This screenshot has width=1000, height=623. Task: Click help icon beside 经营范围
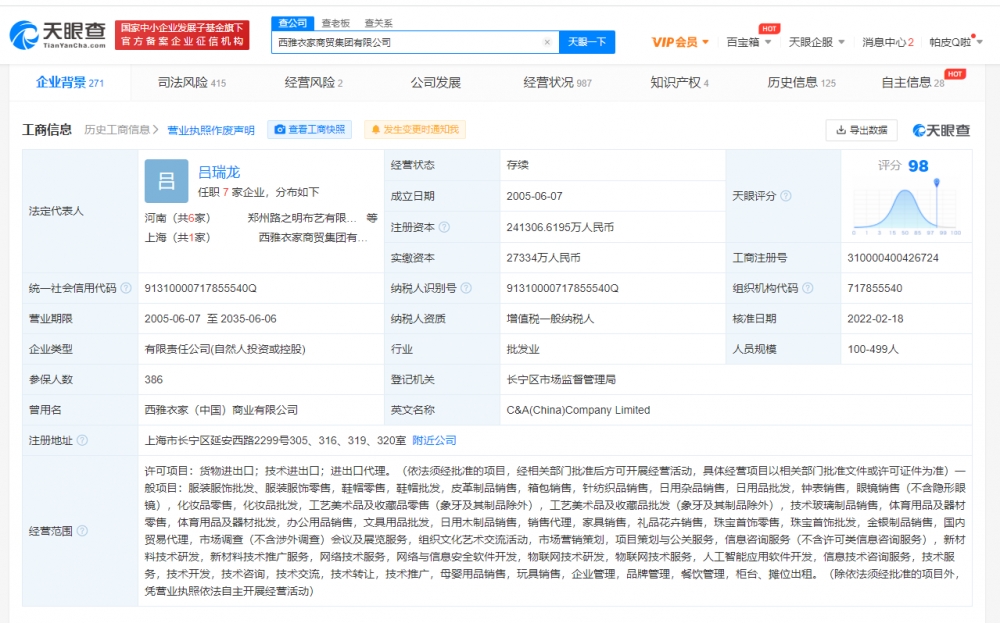coord(82,531)
